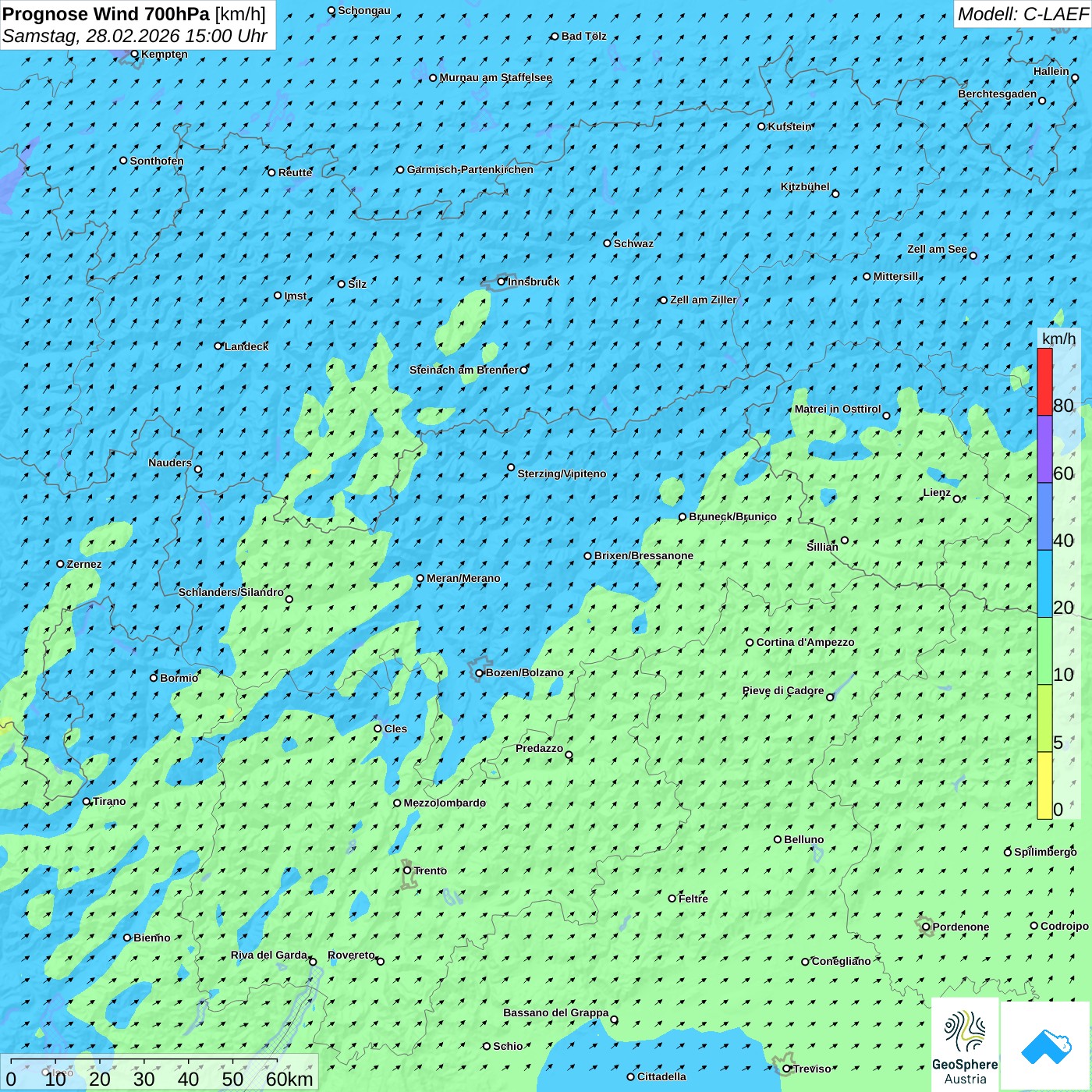1092x1092 pixels.
Task: Click the Mezzolombardo label
Action: (x=445, y=803)
